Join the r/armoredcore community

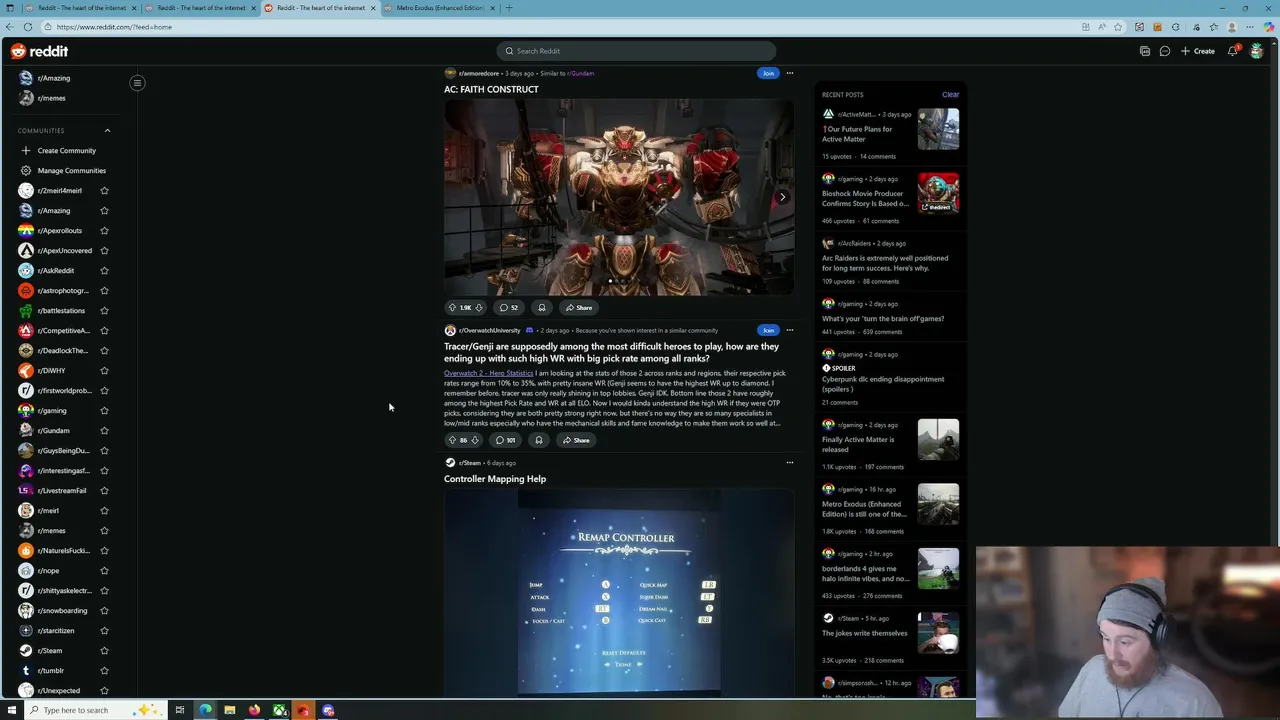(768, 73)
